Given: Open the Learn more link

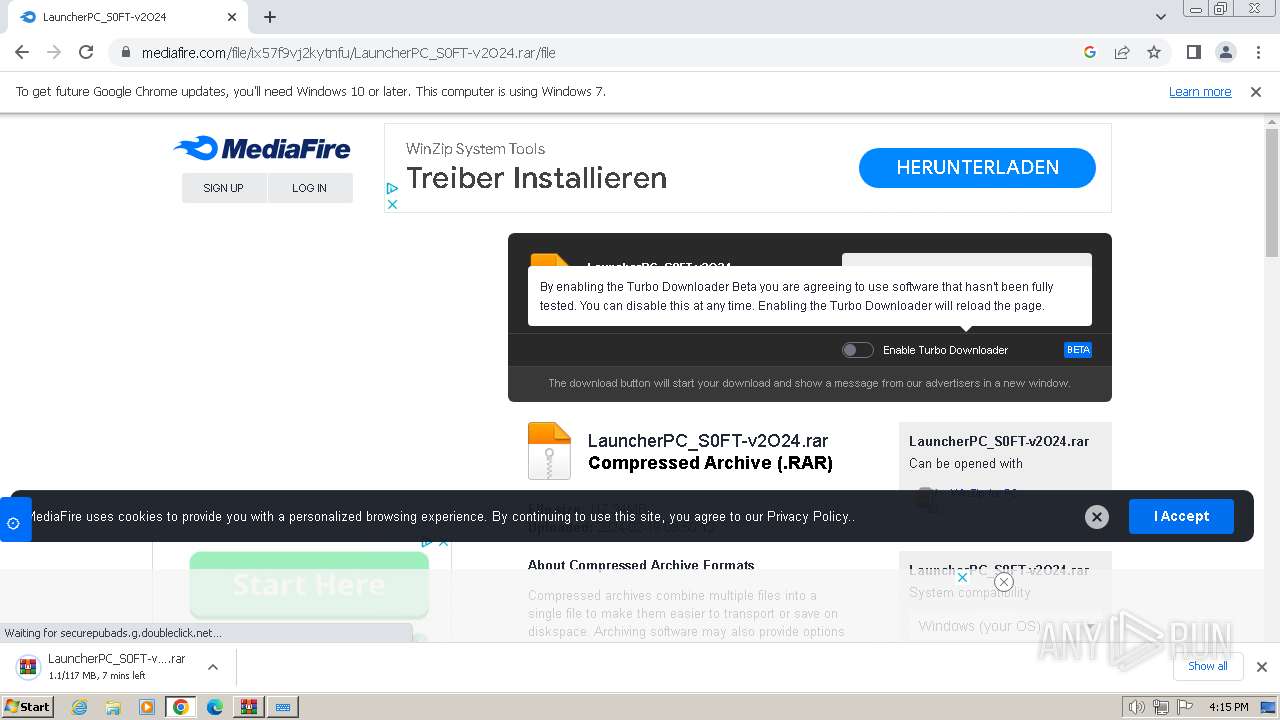Looking at the screenshot, I should (1200, 91).
